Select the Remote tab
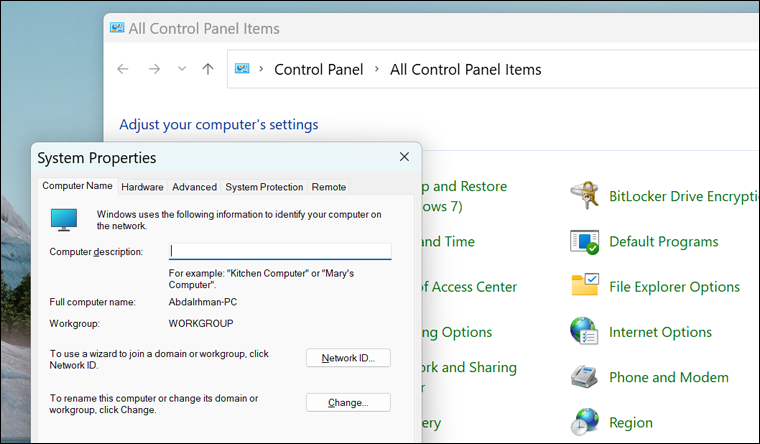Screen dimensions: 760x444 (x=329, y=187)
